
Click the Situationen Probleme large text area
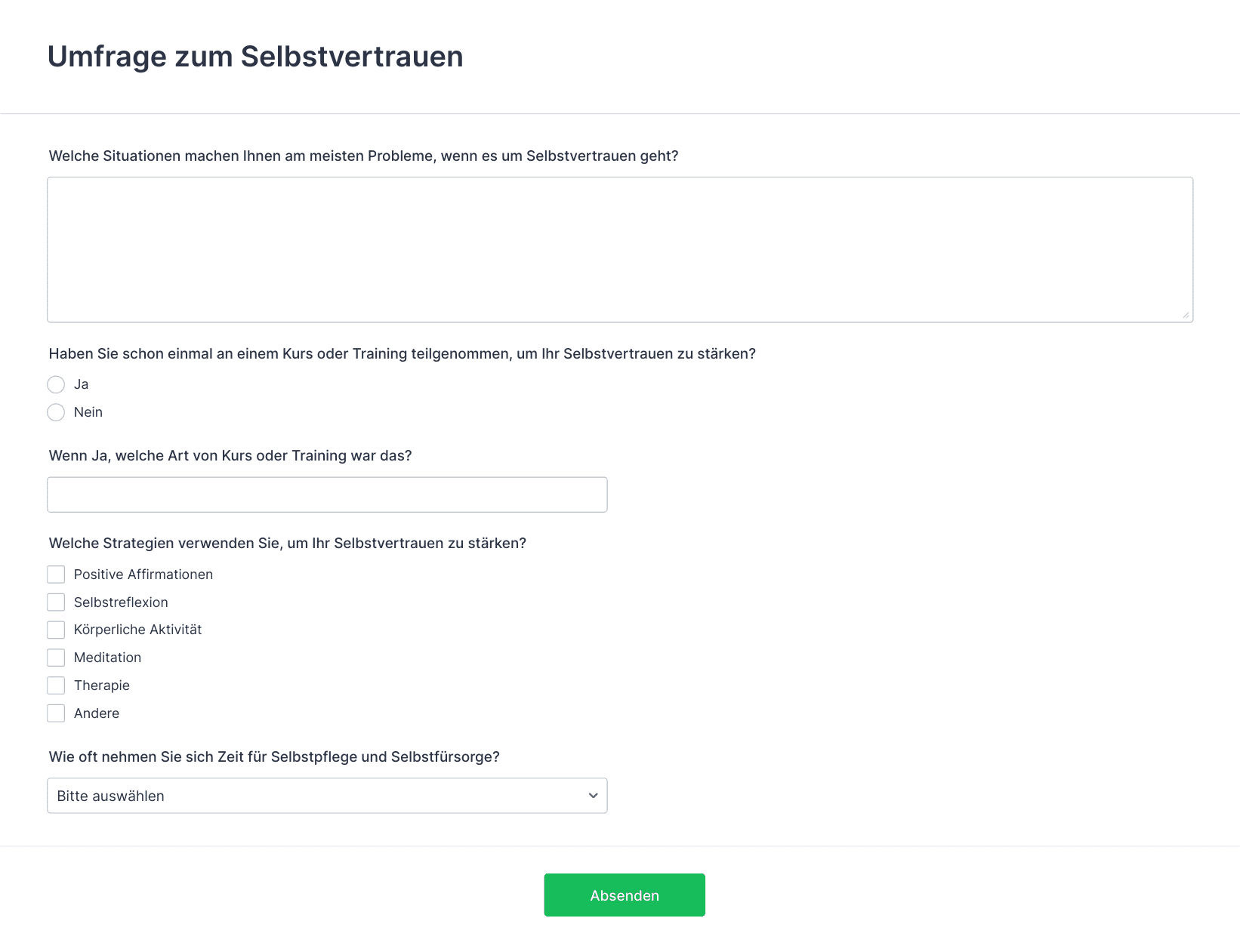[x=619, y=249]
